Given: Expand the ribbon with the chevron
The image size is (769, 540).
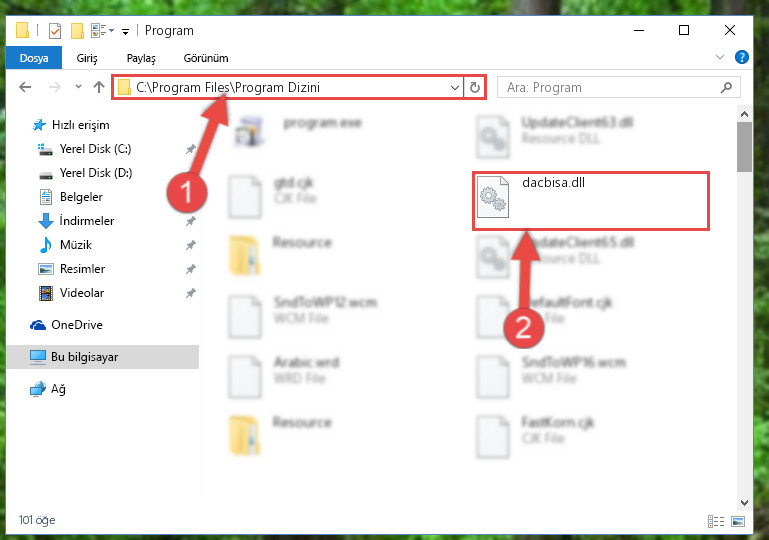Looking at the screenshot, I should (719, 57).
